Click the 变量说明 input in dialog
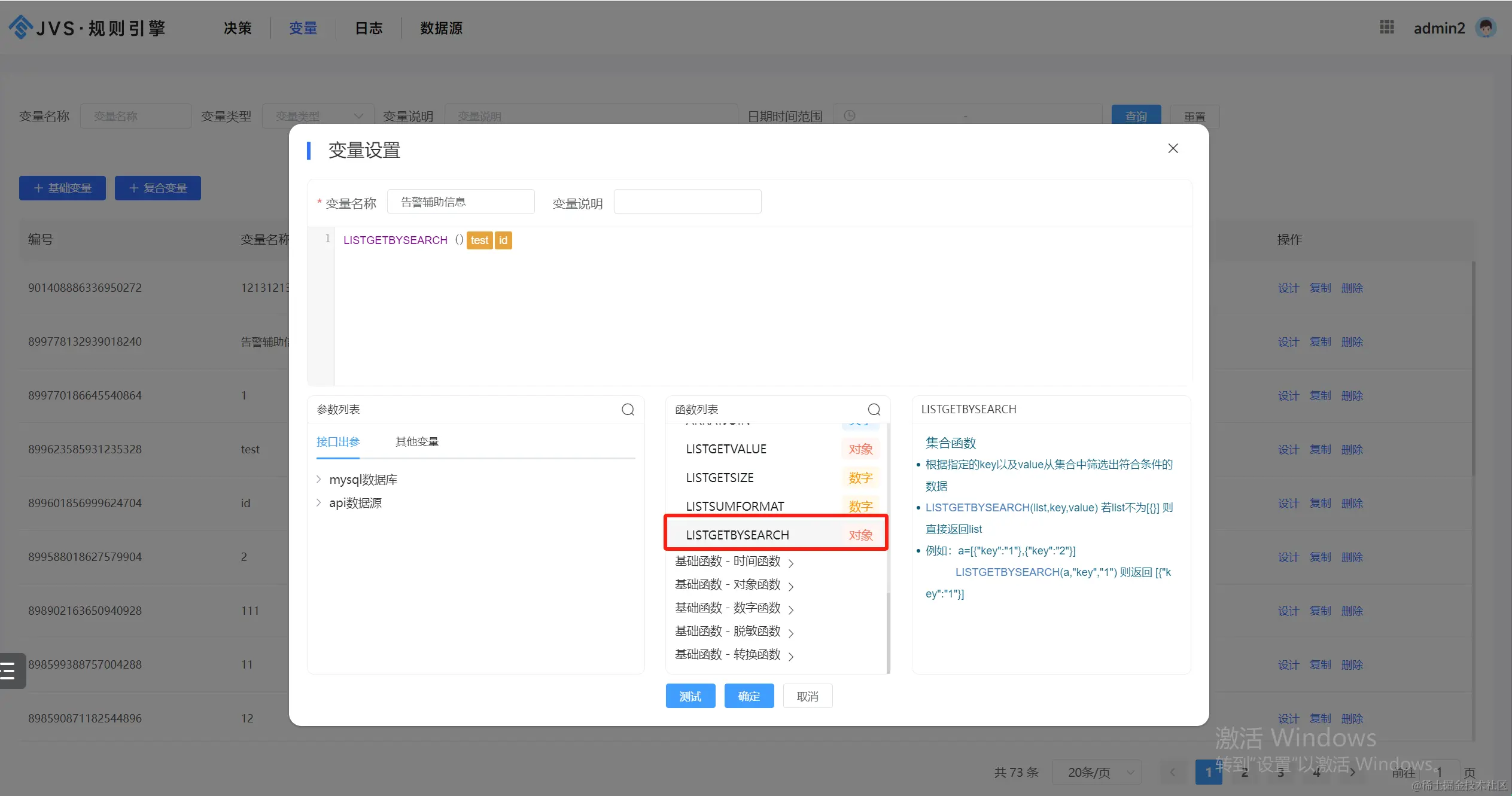 [x=687, y=202]
